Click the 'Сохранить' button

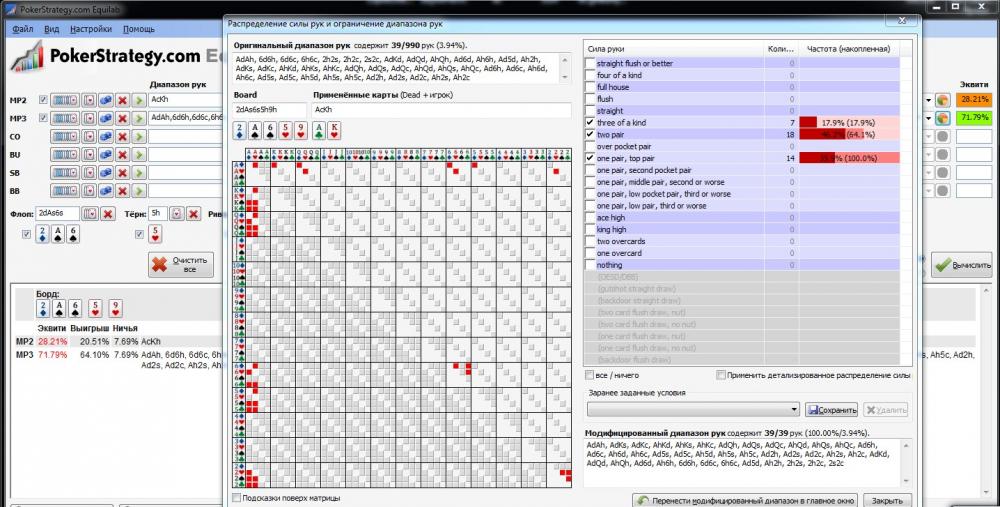[831, 410]
